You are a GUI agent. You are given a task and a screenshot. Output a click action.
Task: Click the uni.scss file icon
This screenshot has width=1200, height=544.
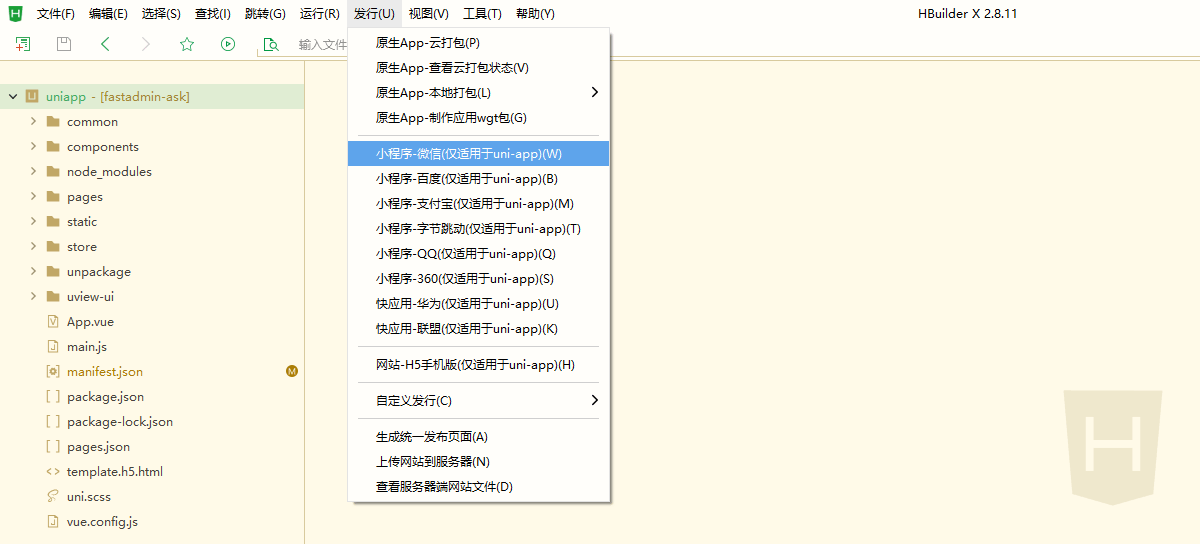[53, 496]
